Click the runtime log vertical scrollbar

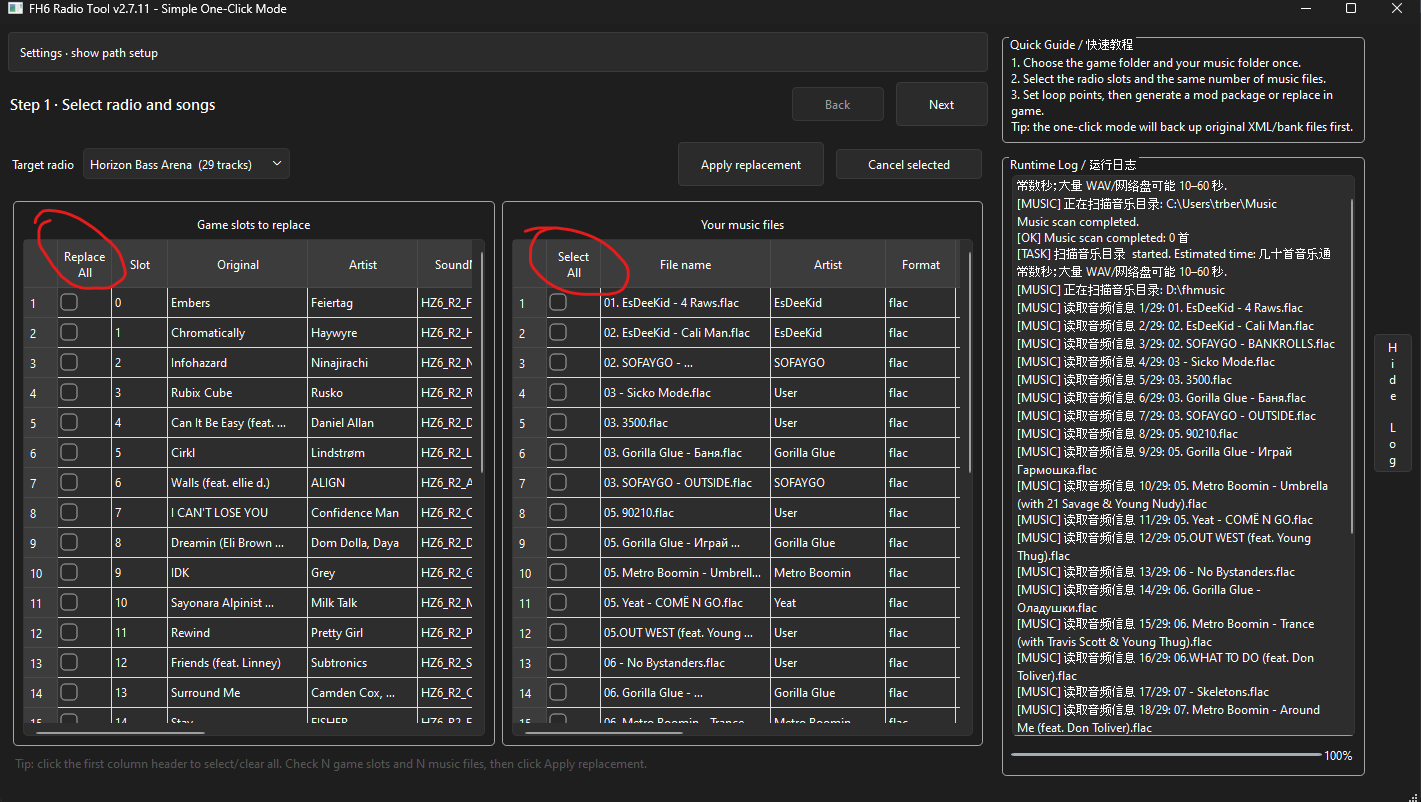point(1352,365)
